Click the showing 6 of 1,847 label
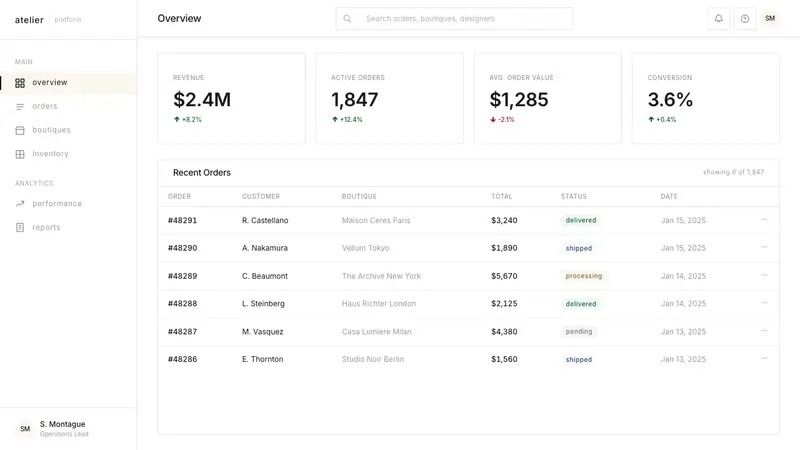 click(x=734, y=172)
